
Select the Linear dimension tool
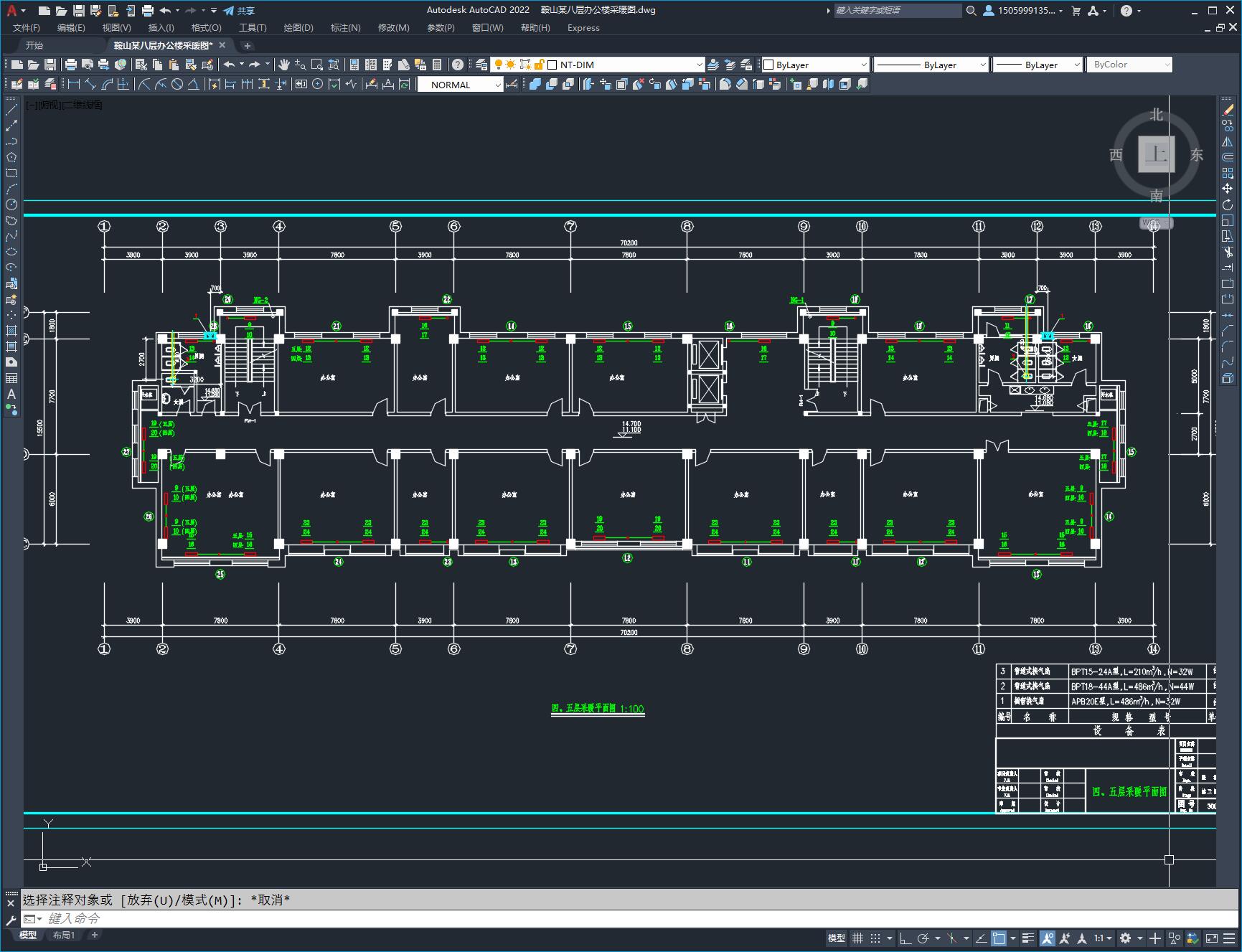[73, 85]
